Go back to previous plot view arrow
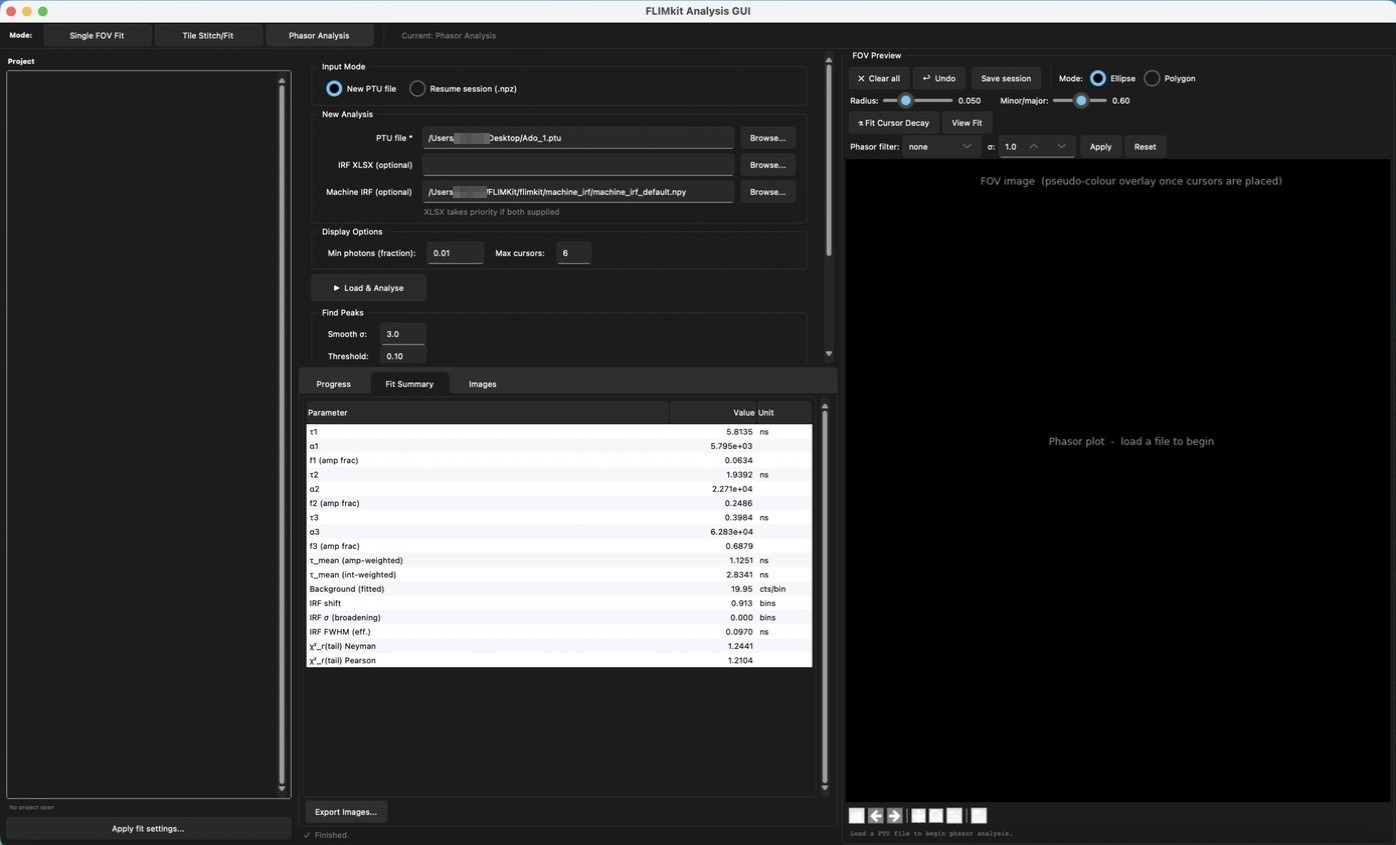Viewport: 1396px width, 845px height. [875, 816]
